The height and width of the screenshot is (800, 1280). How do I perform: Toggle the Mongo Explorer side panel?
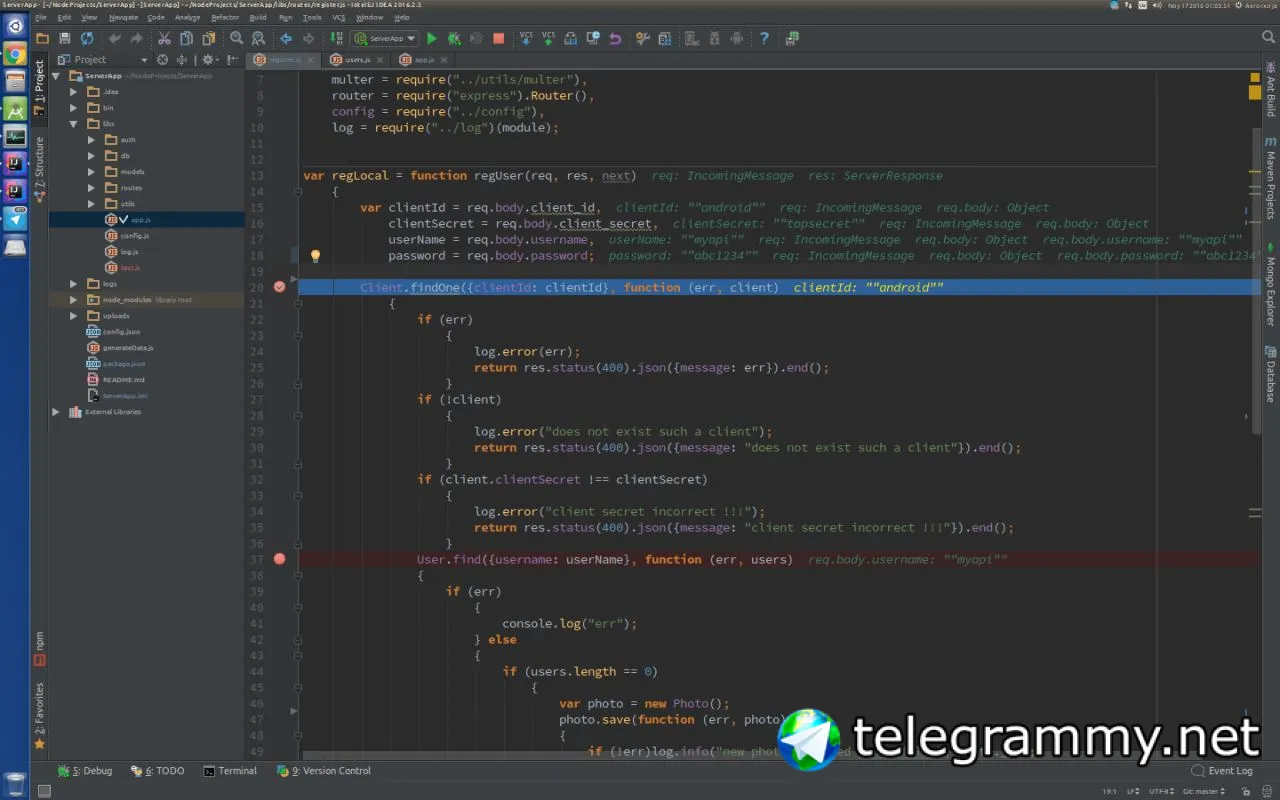1270,284
